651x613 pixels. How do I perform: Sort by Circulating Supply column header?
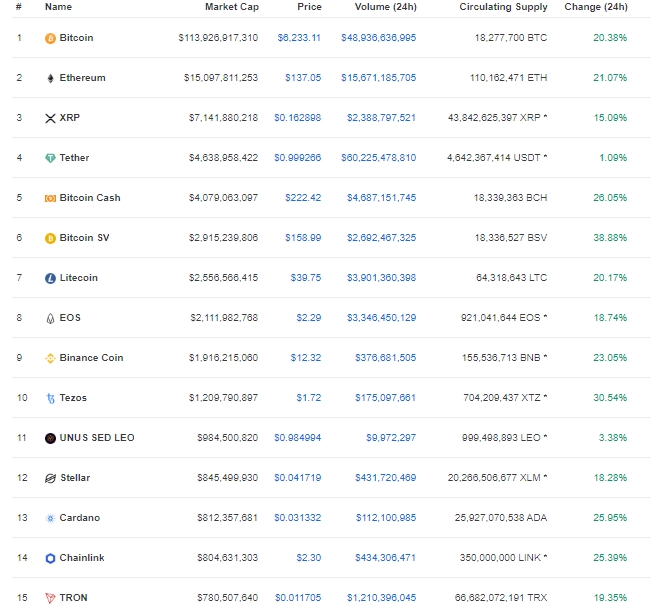(x=503, y=7)
